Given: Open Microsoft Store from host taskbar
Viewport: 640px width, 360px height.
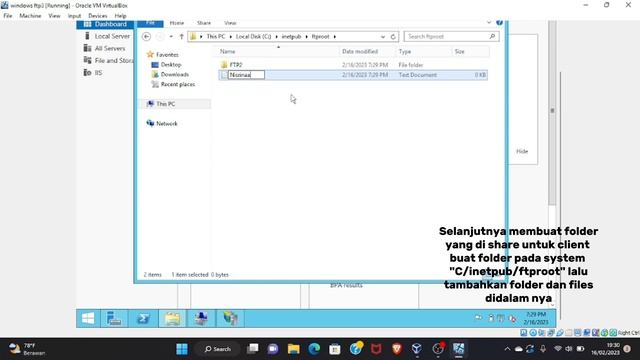Looking at the screenshot, I should click(x=335, y=349).
